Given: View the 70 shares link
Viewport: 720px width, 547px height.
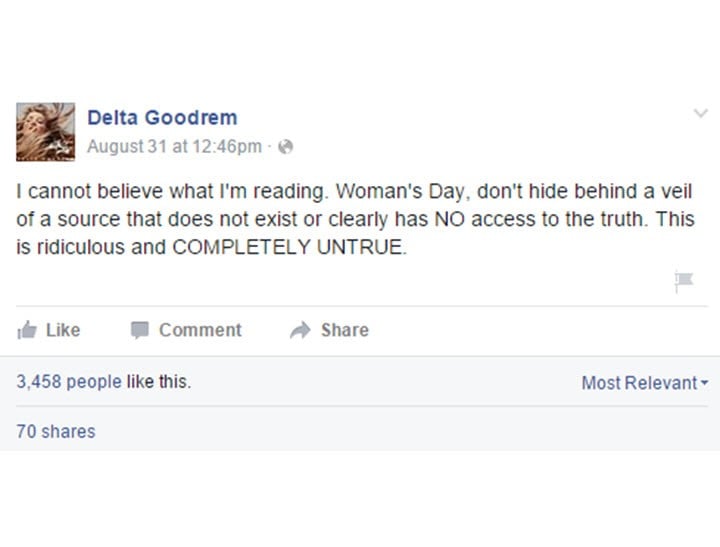Looking at the screenshot, I should point(56,432).
